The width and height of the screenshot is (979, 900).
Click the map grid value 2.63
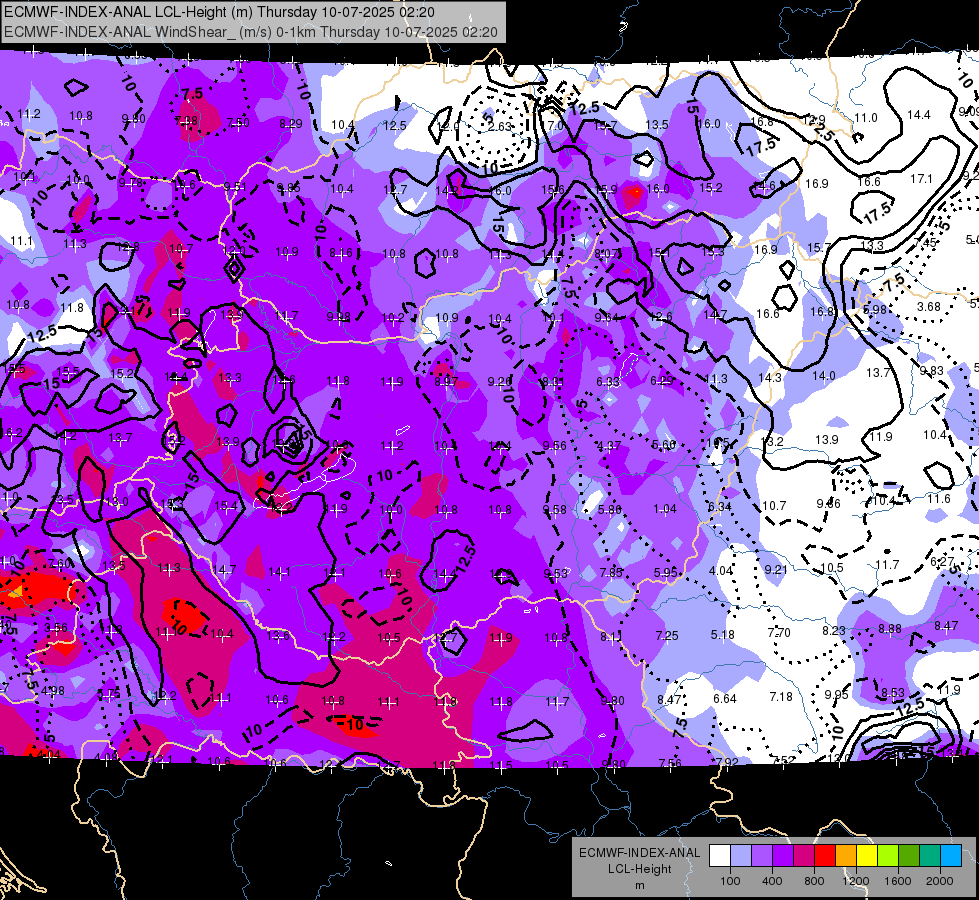tap(499, 126)
